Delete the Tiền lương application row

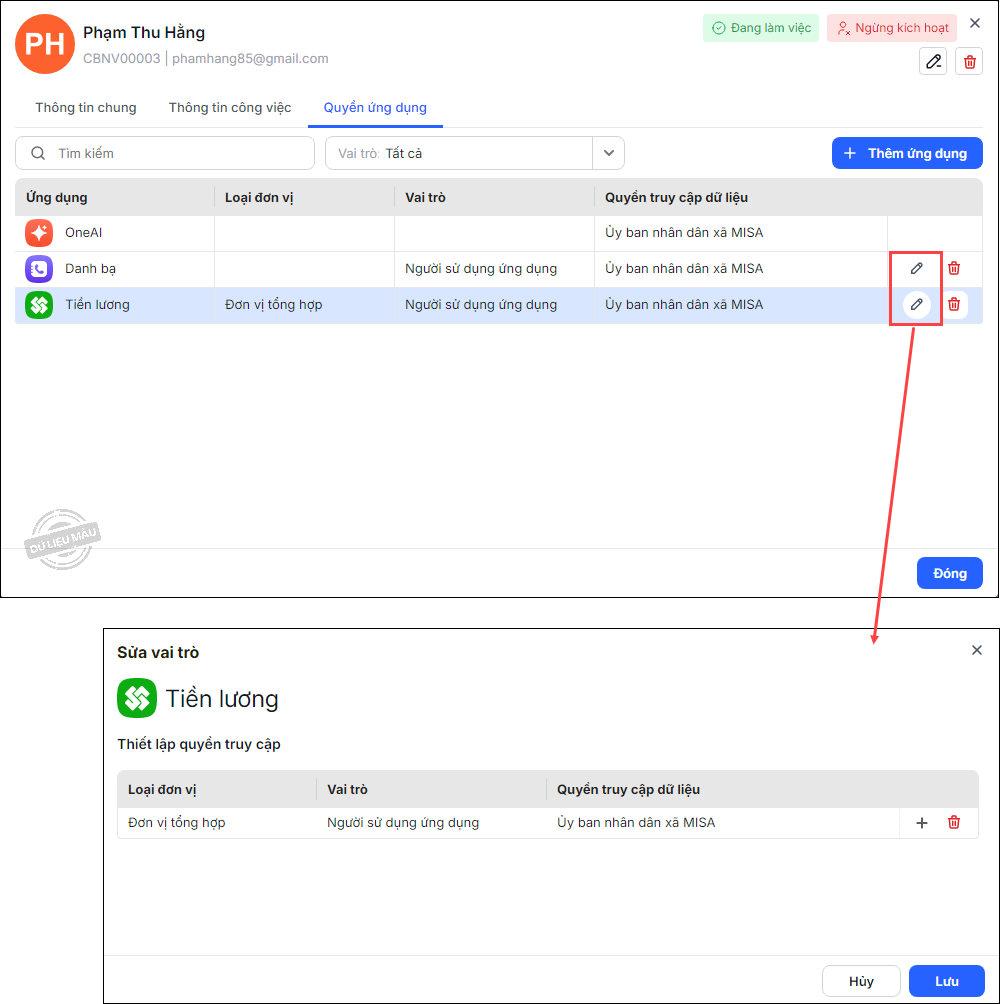[x=954, y=304]
